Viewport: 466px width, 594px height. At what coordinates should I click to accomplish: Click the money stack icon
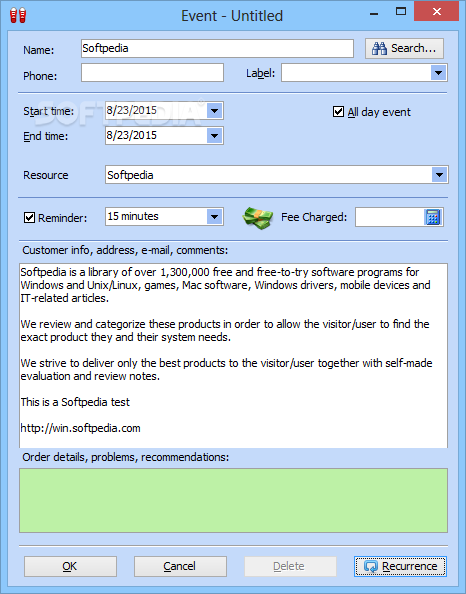click(258, 217)
